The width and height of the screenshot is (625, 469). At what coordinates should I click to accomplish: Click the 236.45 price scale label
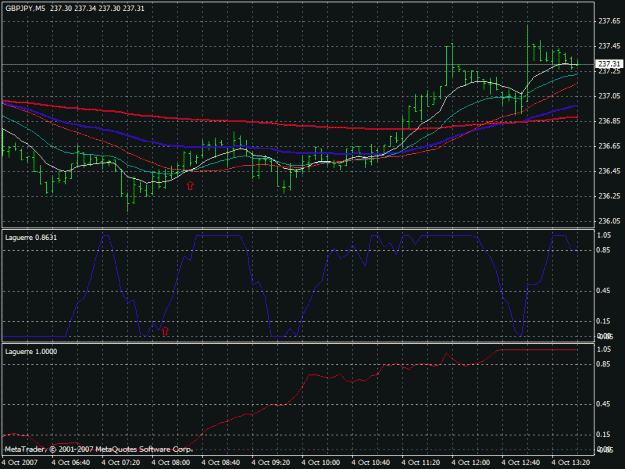[609, 171]
